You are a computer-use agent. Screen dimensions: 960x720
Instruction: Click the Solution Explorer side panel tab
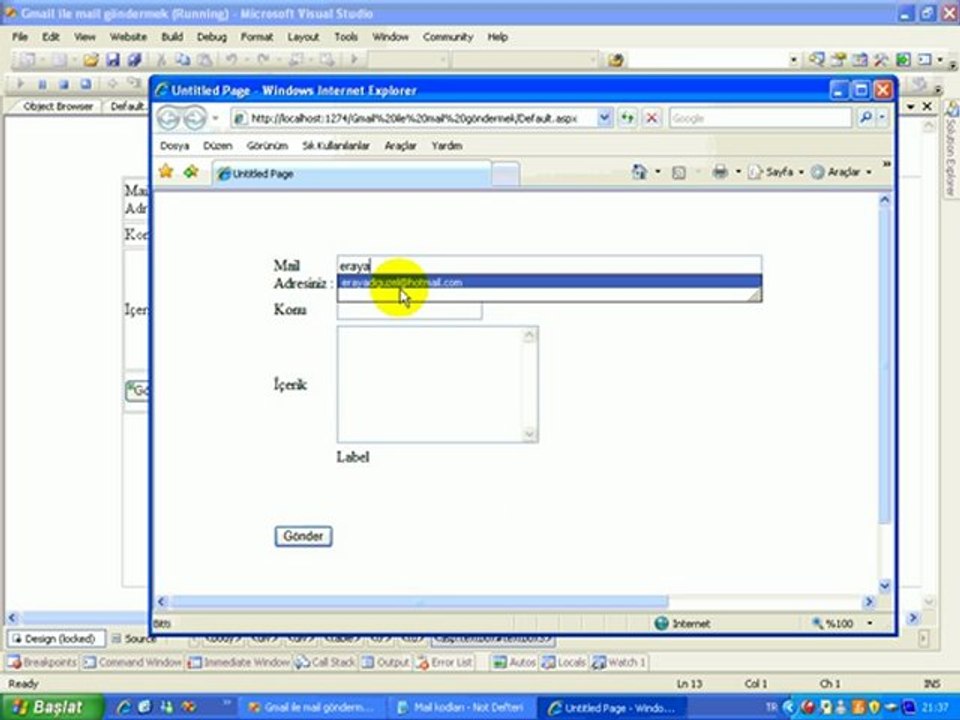click(951, 150)
